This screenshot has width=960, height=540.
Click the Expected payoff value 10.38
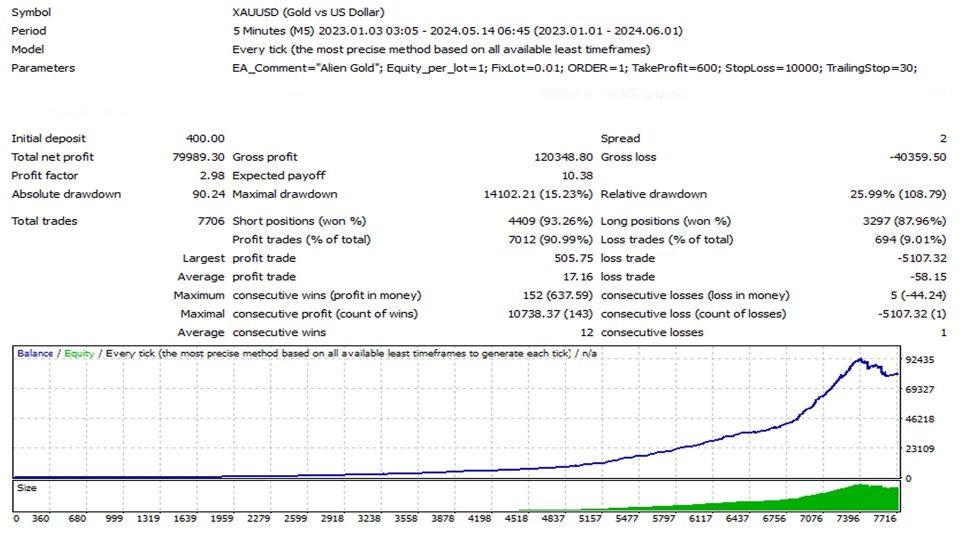click(x=577, y=175)
